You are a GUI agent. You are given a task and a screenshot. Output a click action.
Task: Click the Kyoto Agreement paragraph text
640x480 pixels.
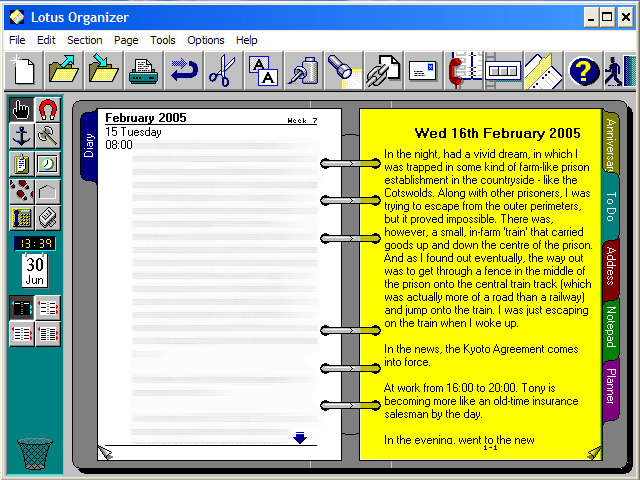[481, 356]
